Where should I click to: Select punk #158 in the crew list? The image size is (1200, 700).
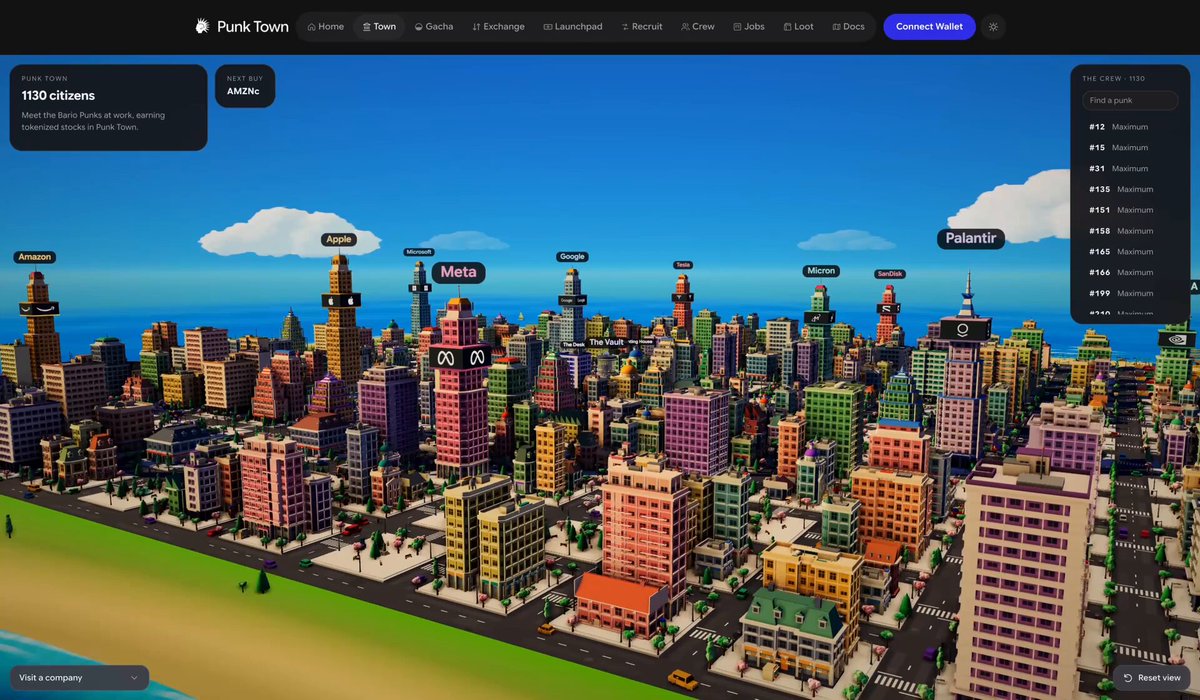click(x=1130, y=231)
